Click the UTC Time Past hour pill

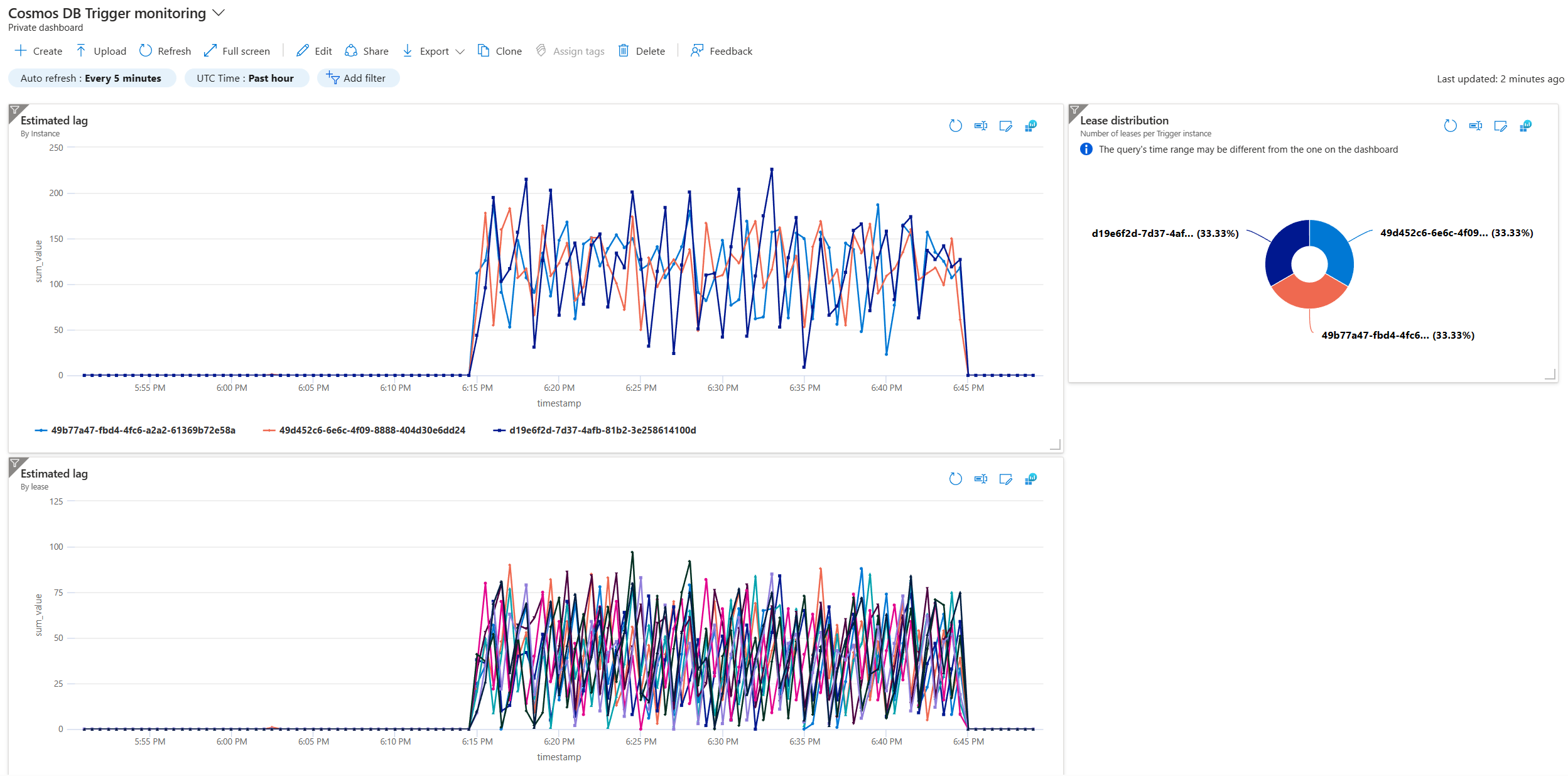click(246, 78)
